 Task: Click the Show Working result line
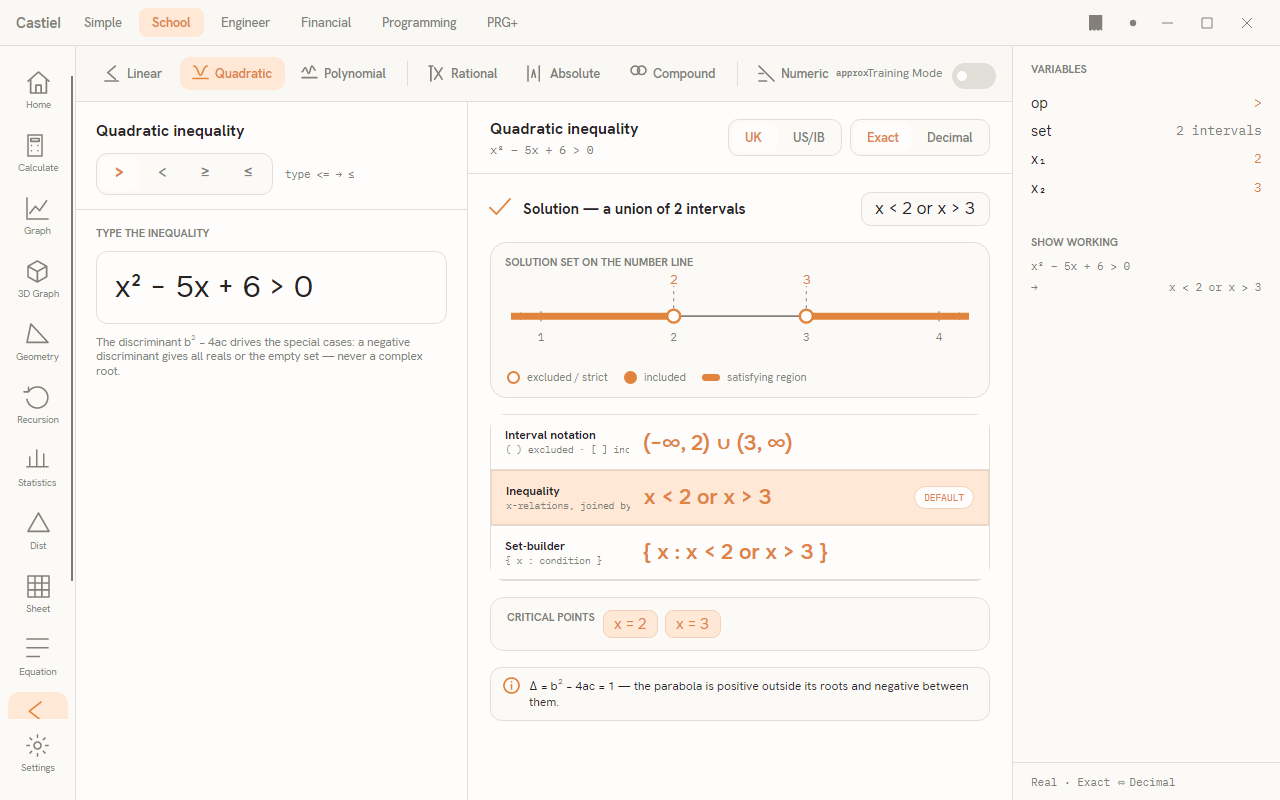click(1146, 287)
